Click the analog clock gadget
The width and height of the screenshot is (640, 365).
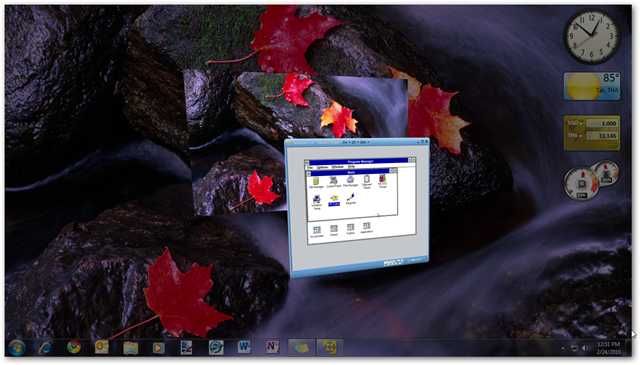coord(592,37)
